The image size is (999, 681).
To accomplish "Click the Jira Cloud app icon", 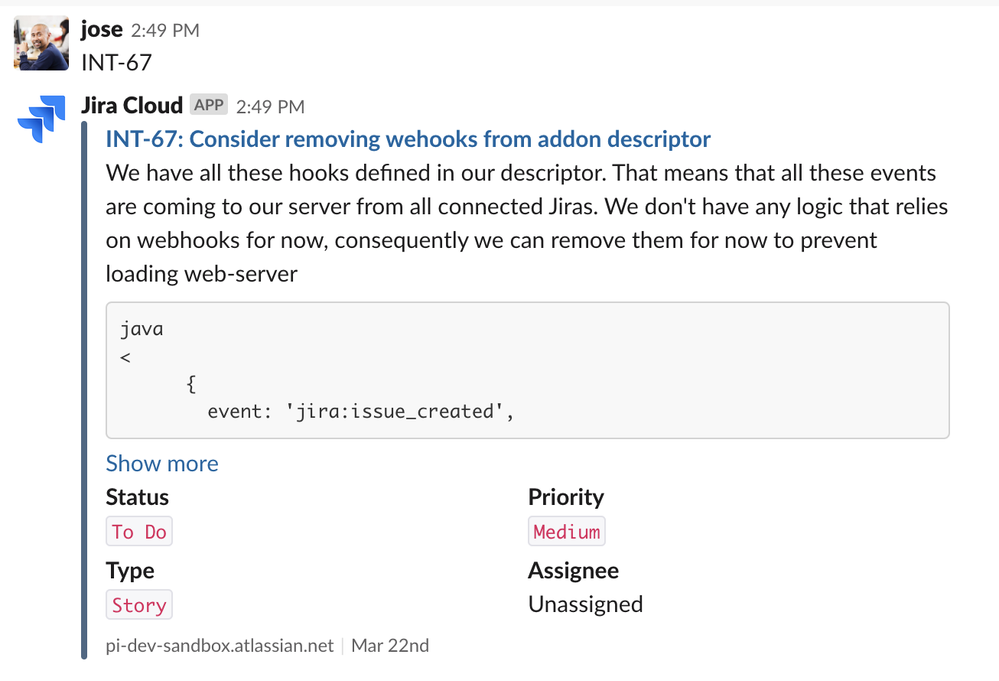I will (x=40, y=117).
